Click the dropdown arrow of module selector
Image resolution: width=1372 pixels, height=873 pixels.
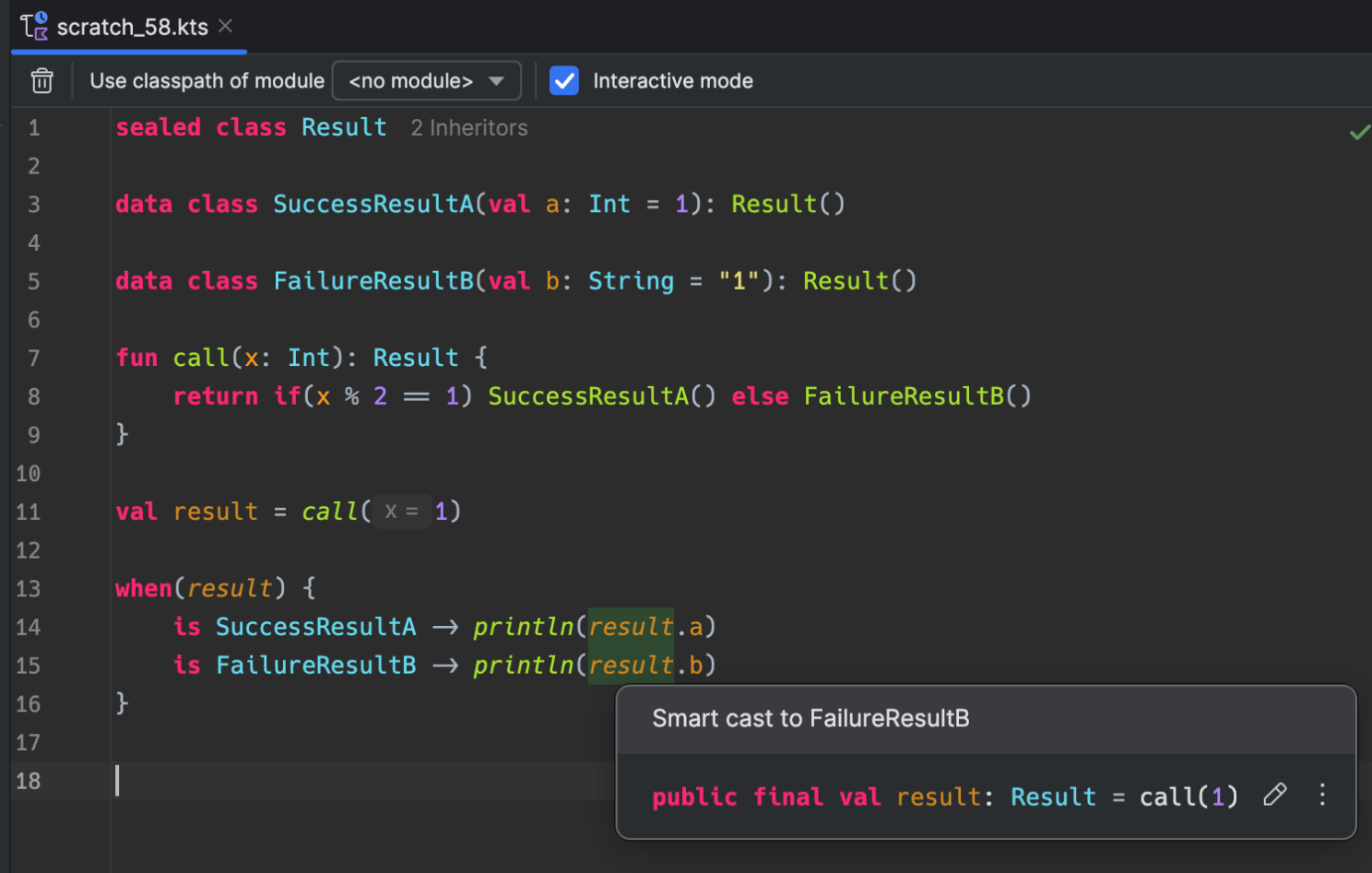click(497, 81)
